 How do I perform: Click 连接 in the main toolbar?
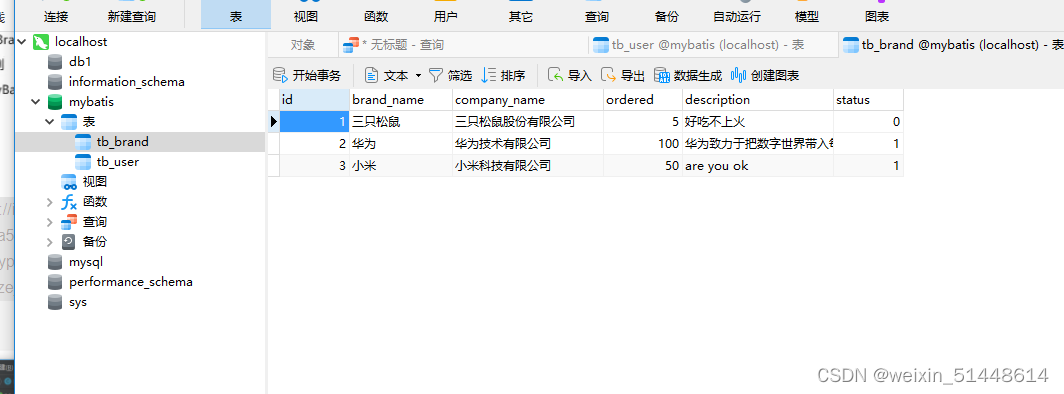point(56,16)
